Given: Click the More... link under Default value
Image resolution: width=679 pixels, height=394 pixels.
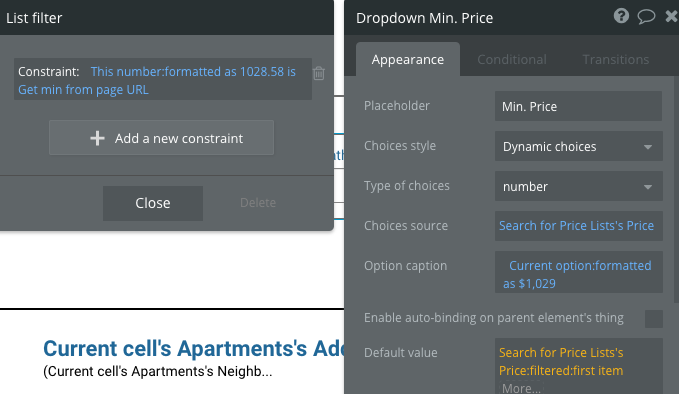Looking at the screenshot, I should click(x=521, y=388).
